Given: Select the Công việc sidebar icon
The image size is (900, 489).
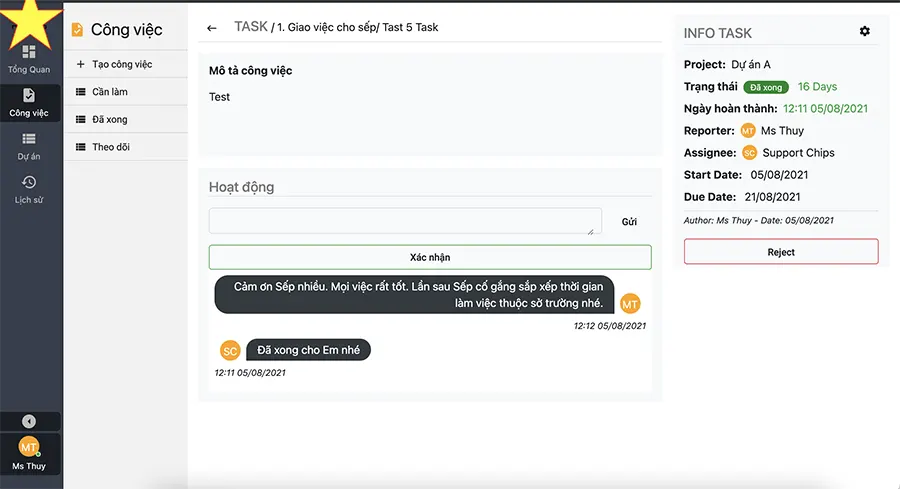Looking at the screenshot, I should [29, 95].
